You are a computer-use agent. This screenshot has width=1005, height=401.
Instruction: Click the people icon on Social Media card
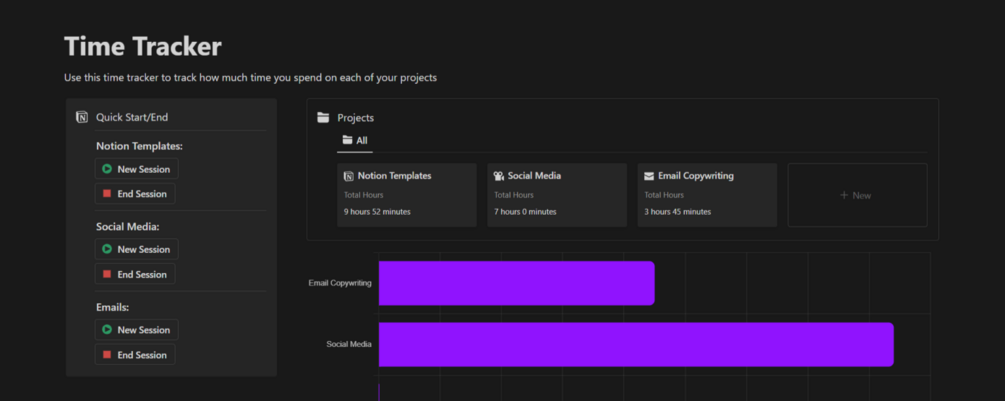(499, 176)
